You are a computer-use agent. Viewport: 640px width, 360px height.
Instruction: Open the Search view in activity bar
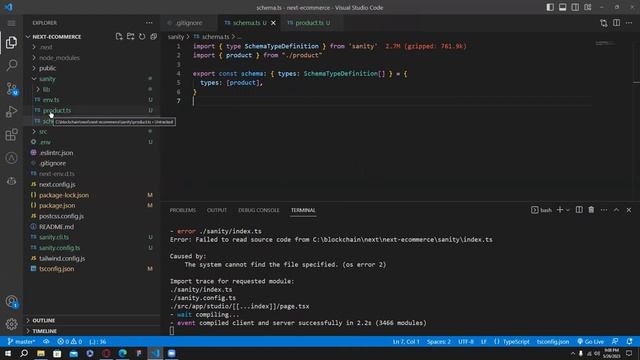11,65
